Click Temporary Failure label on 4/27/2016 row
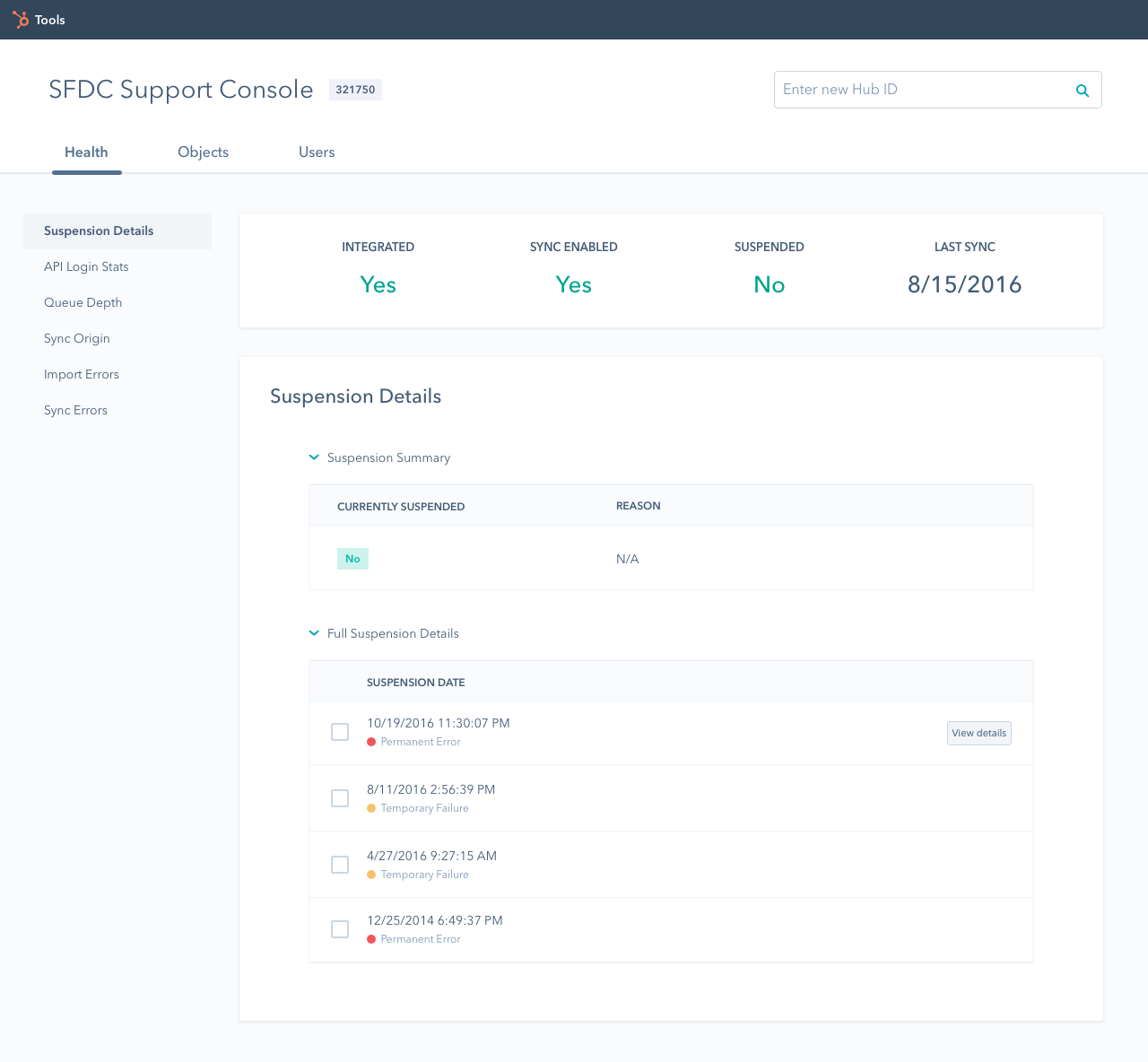The width and height of the screenshot is (1148, 1062). tap(425, 875)
